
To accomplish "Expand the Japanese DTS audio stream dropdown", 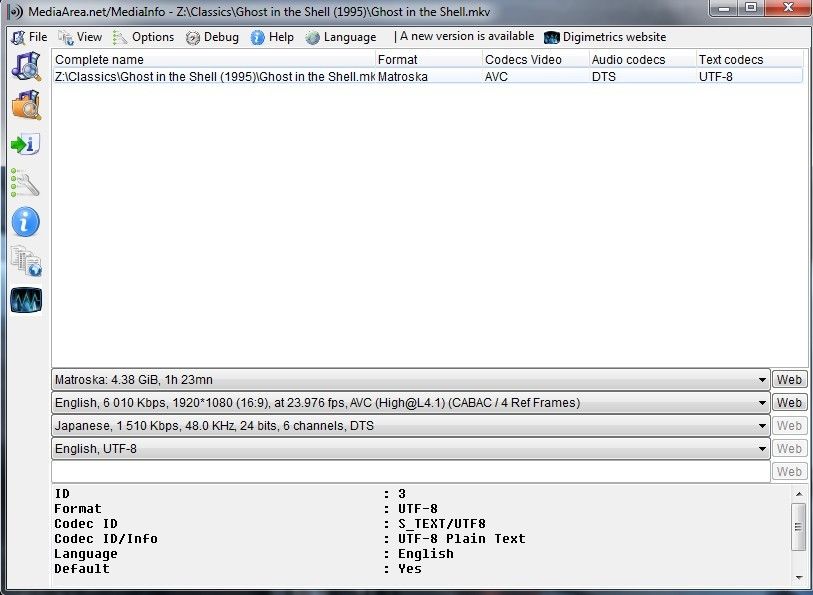I will 762,426.
